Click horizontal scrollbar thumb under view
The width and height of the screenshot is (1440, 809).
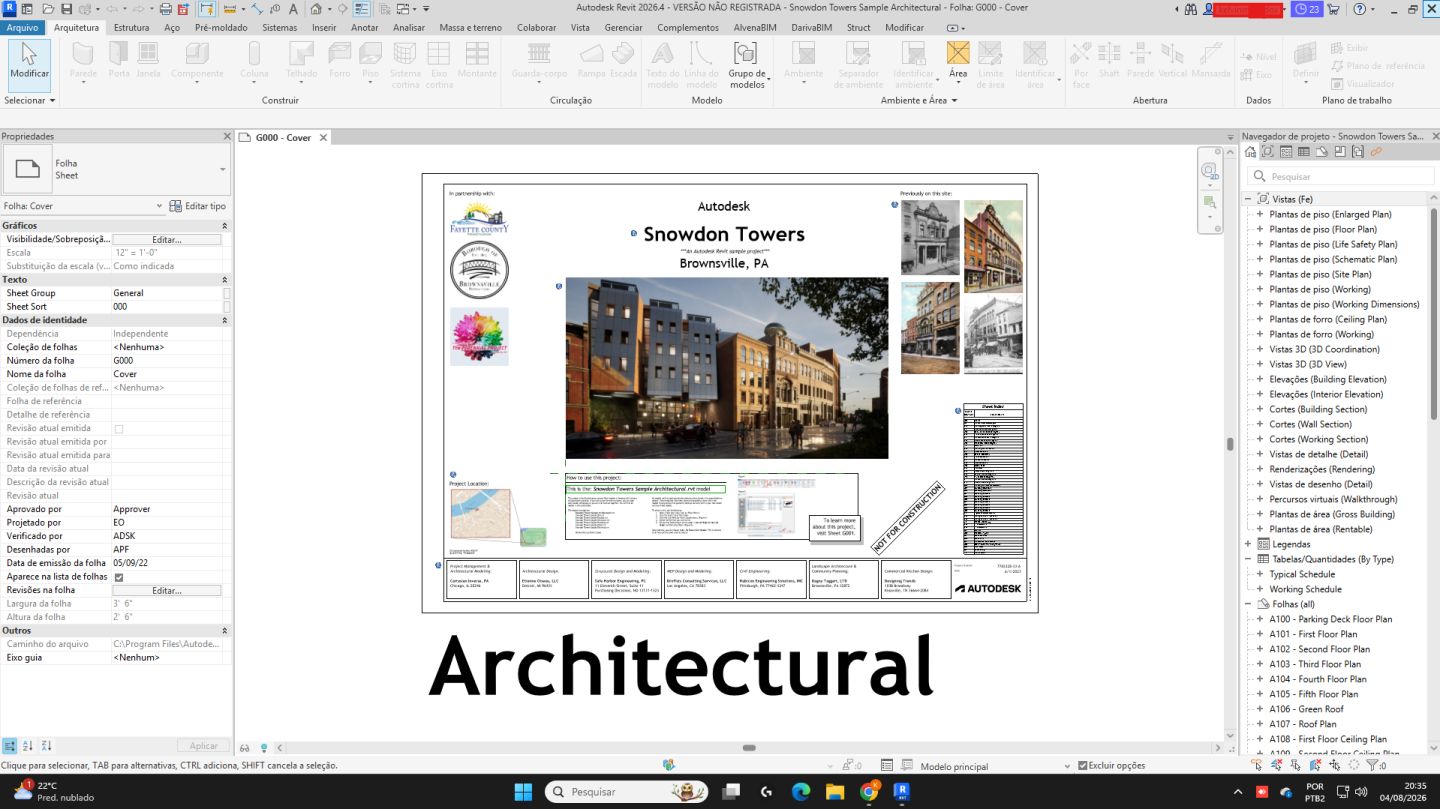pyautogui.click(x=749, y=747)
